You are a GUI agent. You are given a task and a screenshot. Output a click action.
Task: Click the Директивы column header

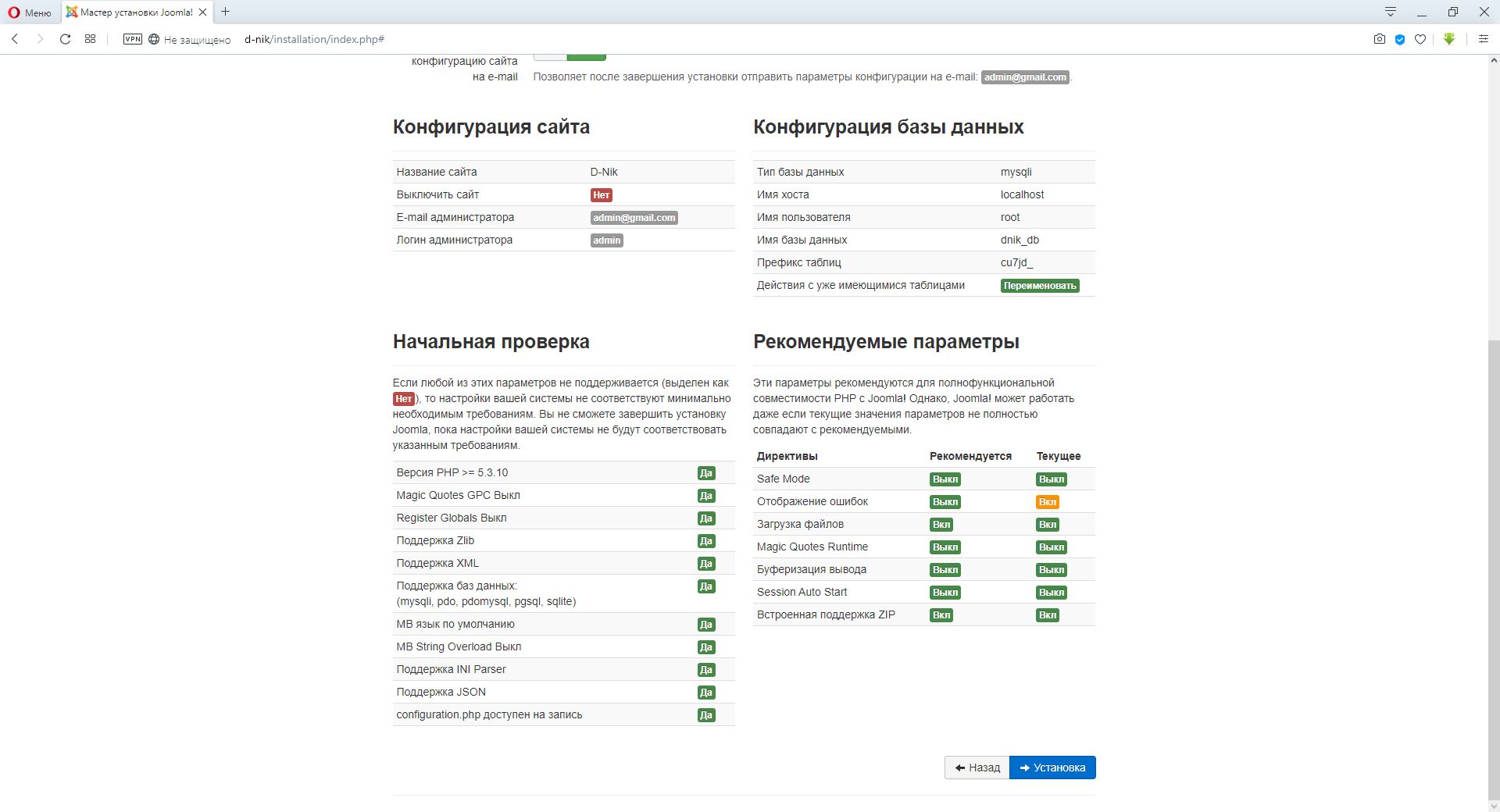pyautogui.click(x=787, y=456)
